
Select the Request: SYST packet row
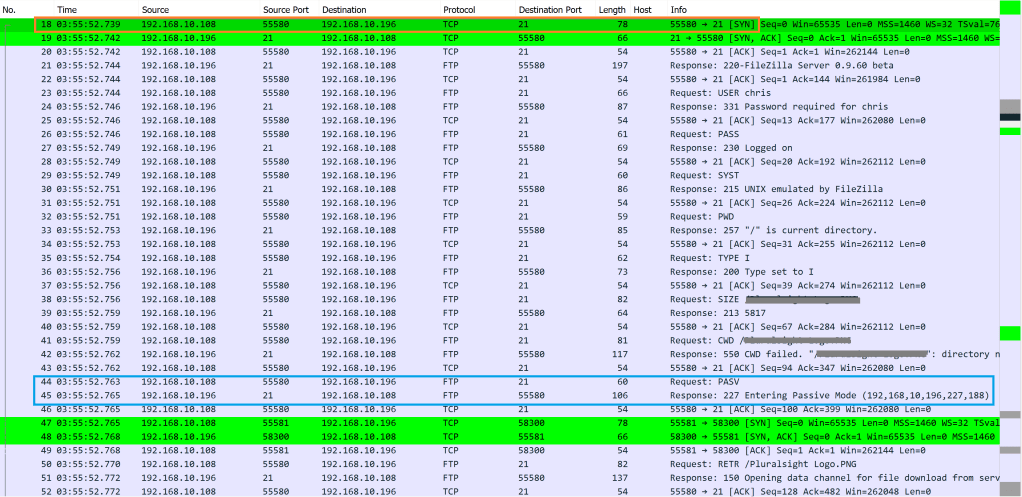tap(400, 175)
